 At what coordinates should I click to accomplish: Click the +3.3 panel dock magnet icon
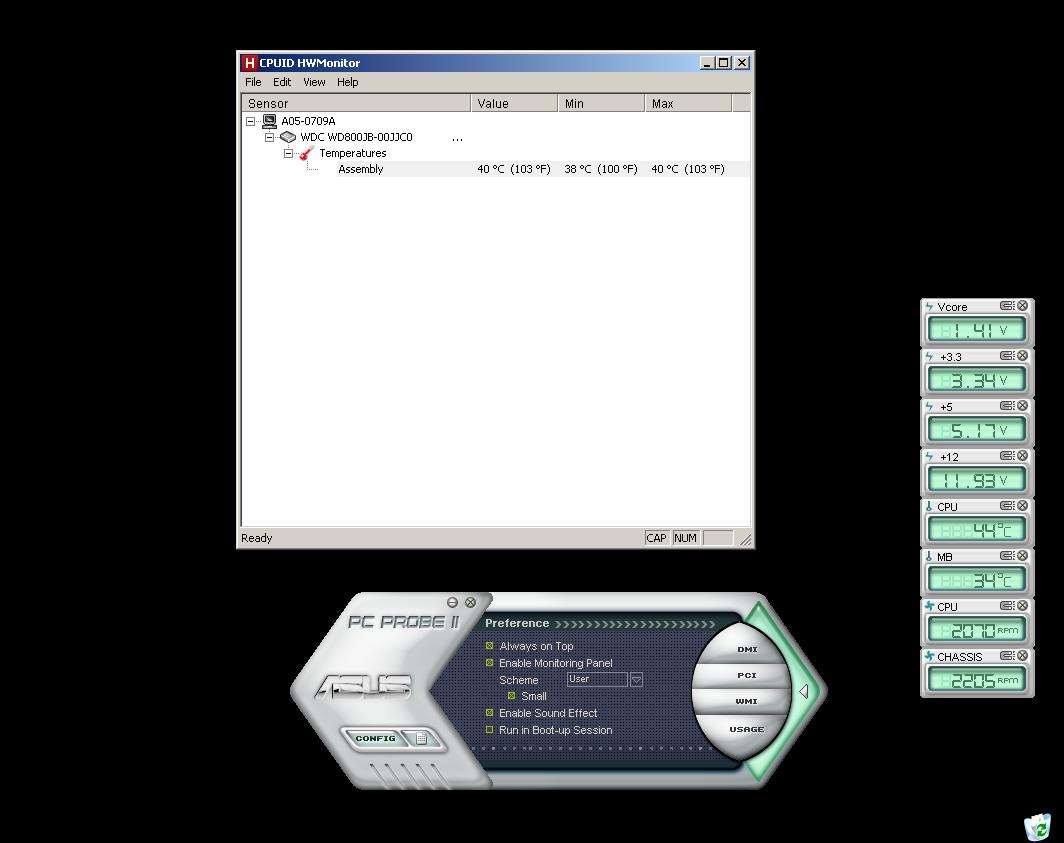click(1007, 356)
